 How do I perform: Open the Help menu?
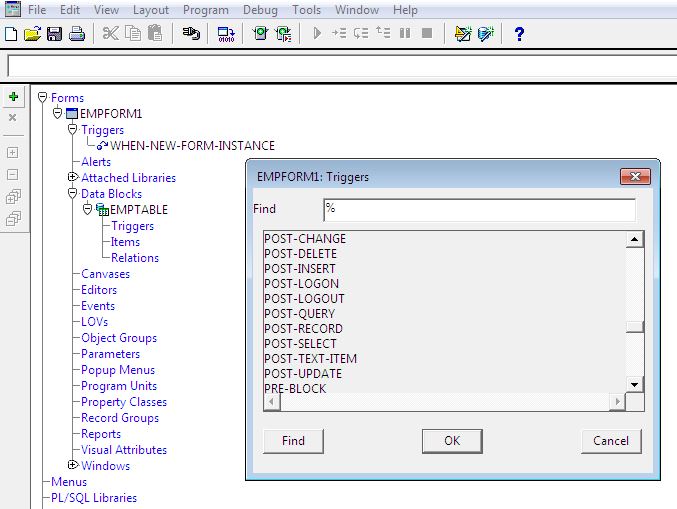pos(405,9)
